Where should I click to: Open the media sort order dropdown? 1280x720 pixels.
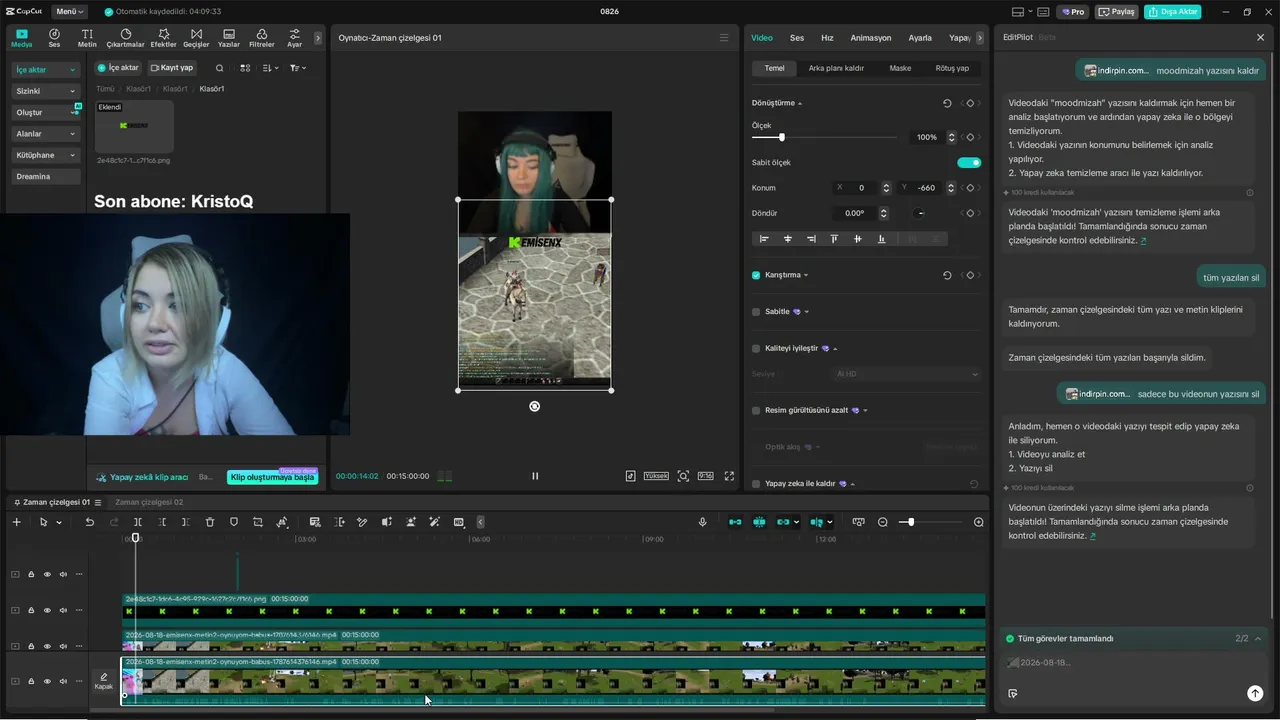pos(271,68)
